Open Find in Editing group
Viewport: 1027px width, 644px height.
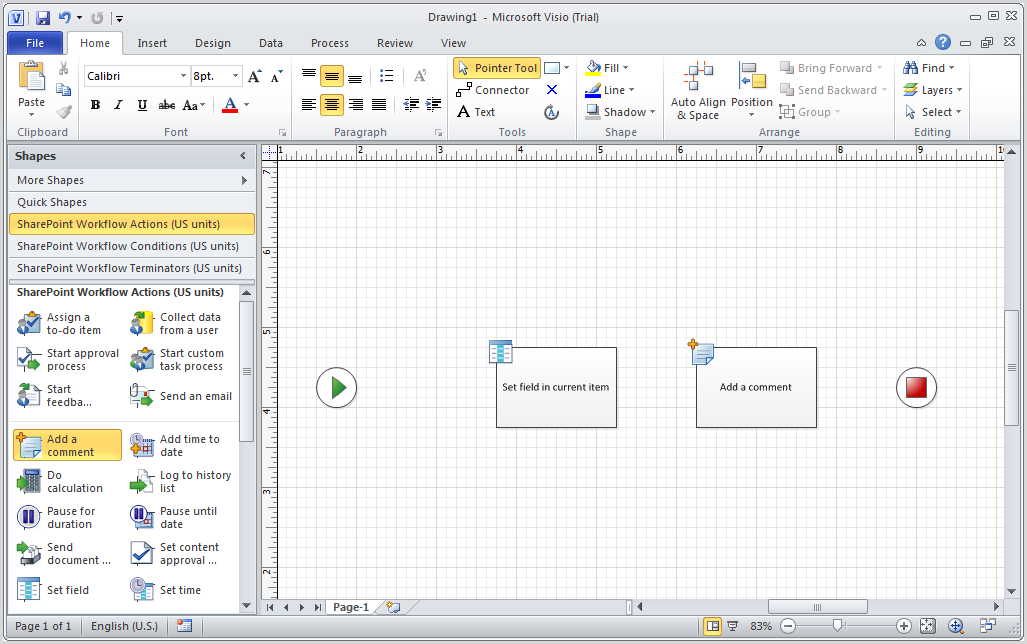coord(929,67)
